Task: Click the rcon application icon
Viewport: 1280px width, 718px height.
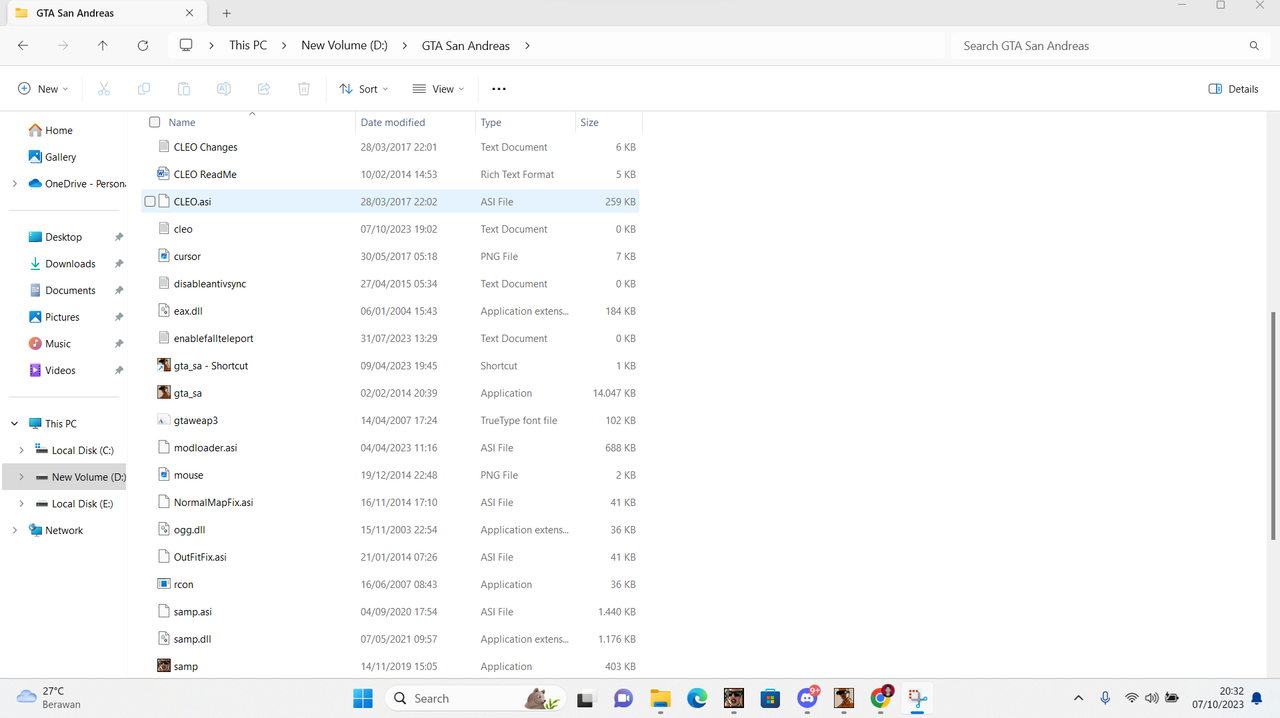Action: click(x=164, y=584)
